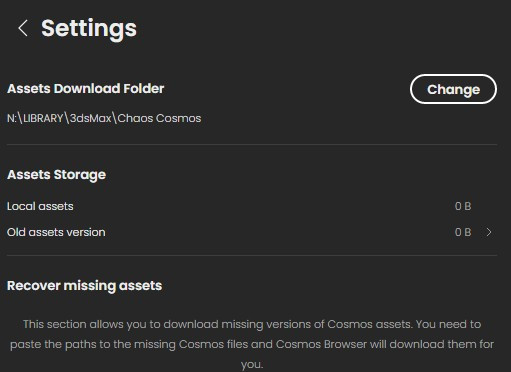Click the Recover missing assets description paragraph
511x372 pixels.
point(252,344)
